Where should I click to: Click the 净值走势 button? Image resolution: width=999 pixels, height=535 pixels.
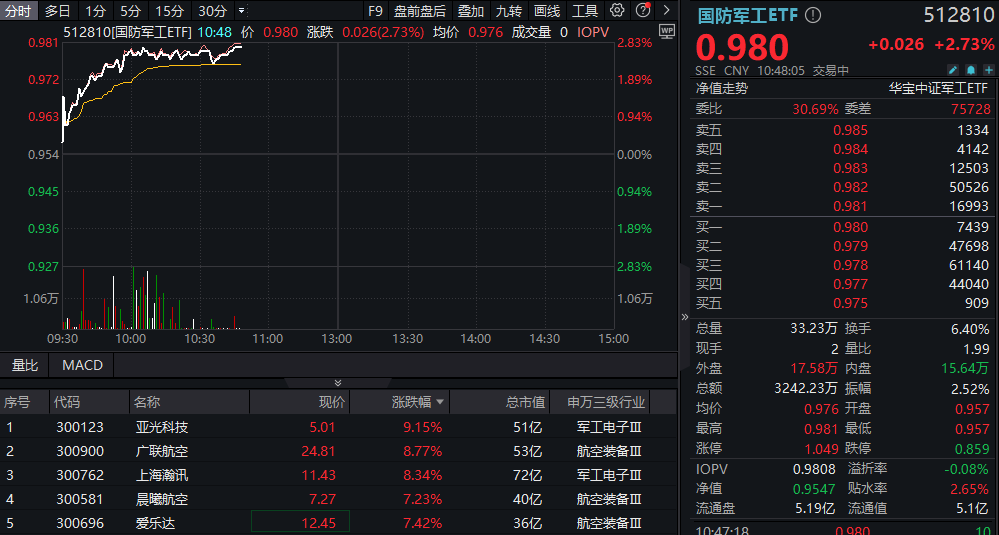[722, 88]
